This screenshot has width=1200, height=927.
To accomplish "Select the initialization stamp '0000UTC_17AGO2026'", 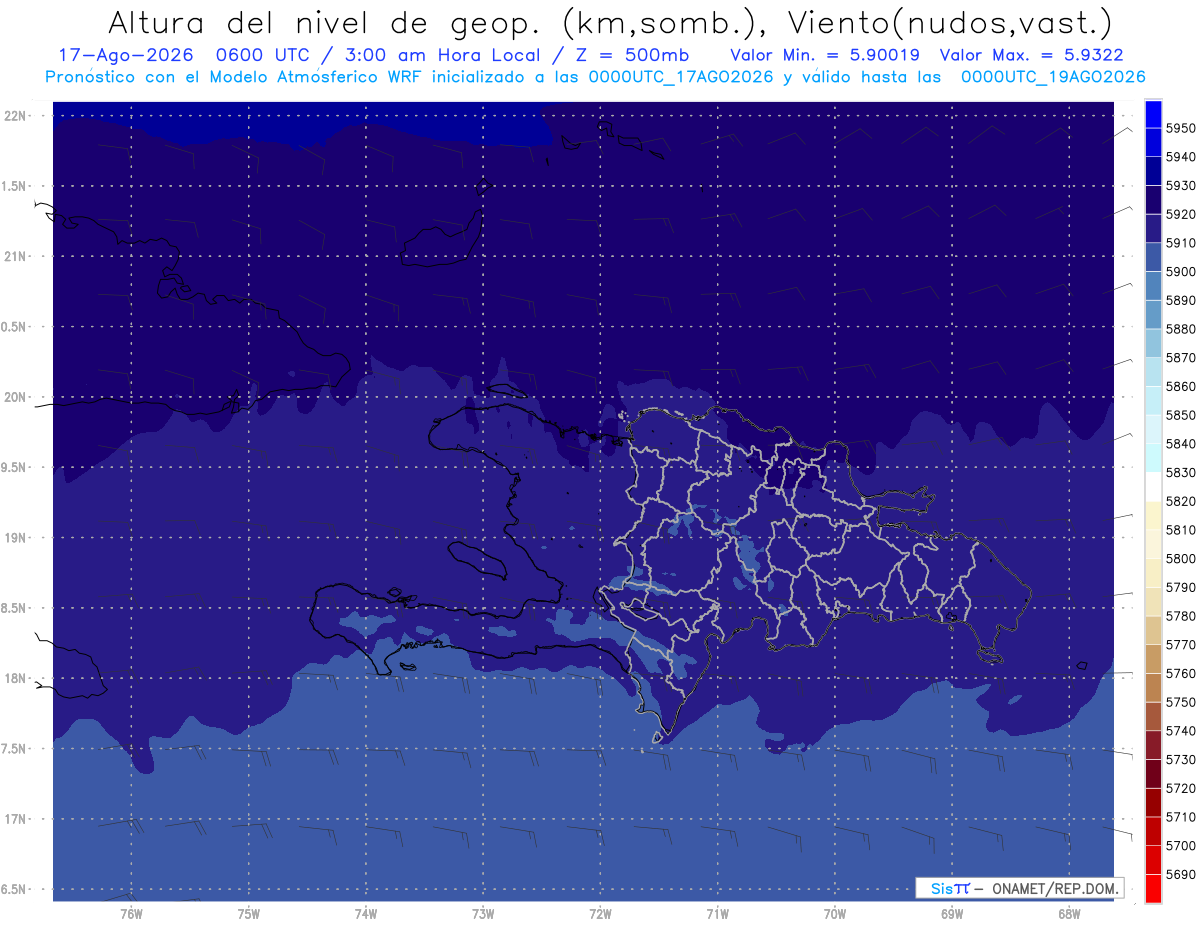I will pos(681,77).
